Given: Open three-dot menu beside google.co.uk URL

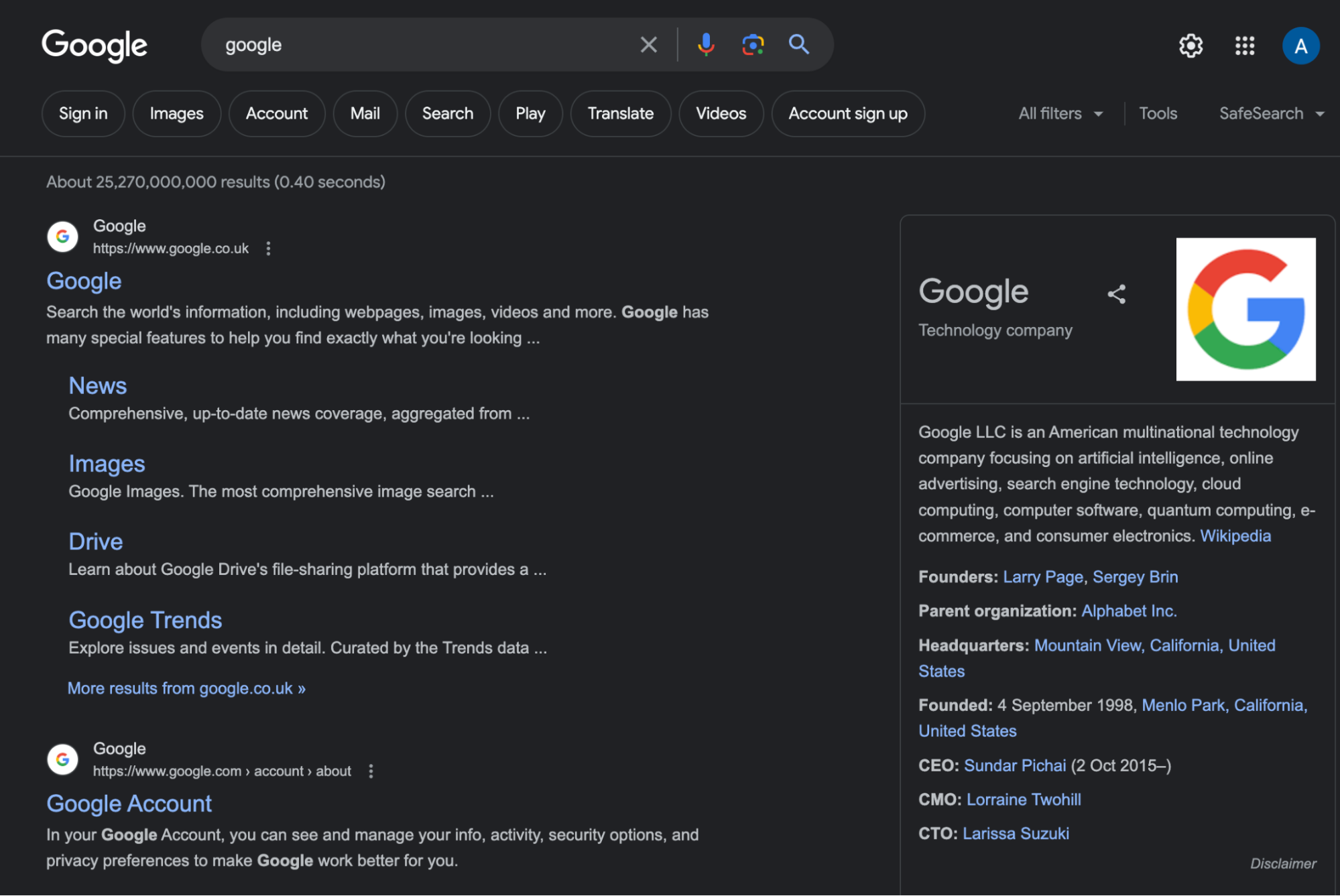Looking at the screenshot, I should (268, 249).
